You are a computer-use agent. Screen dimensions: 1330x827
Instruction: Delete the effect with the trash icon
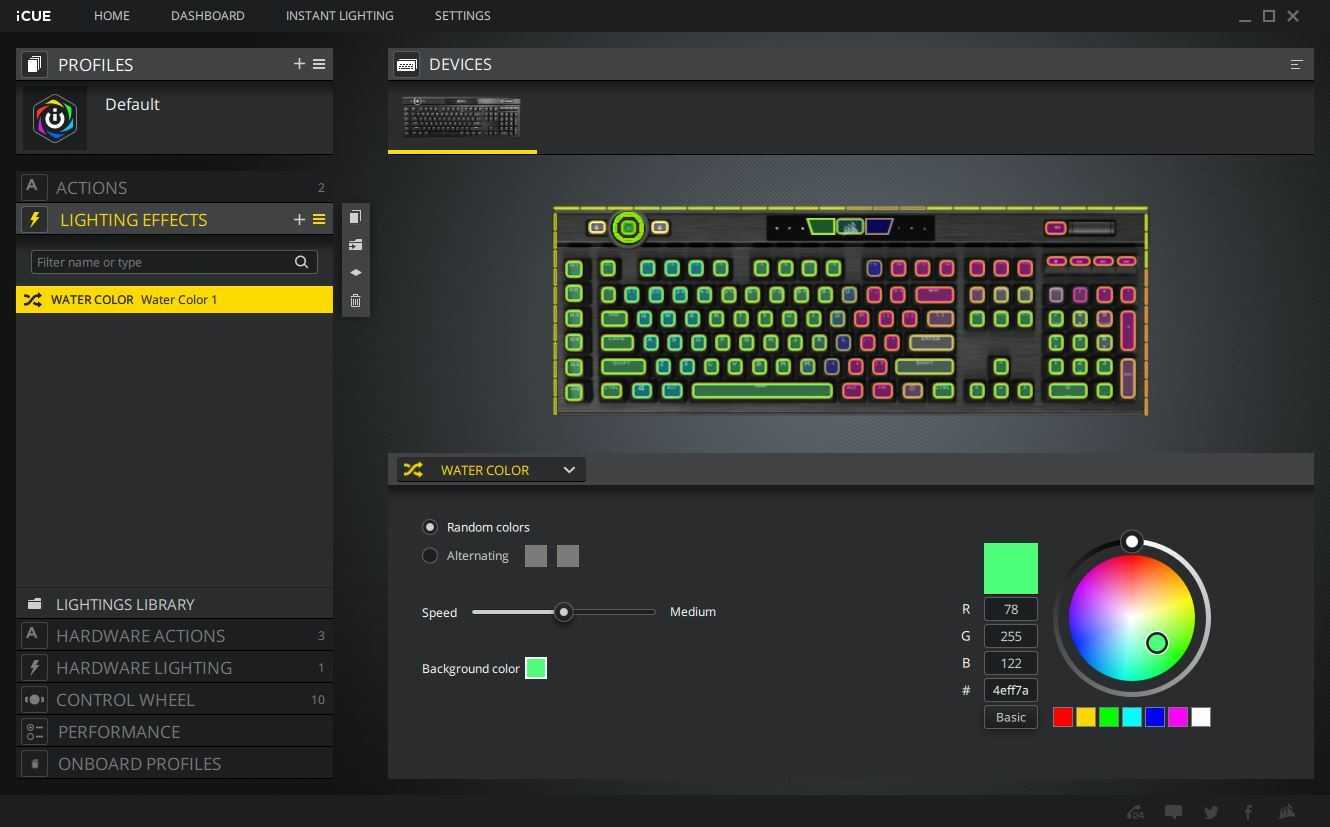click(x=355, y=301)
